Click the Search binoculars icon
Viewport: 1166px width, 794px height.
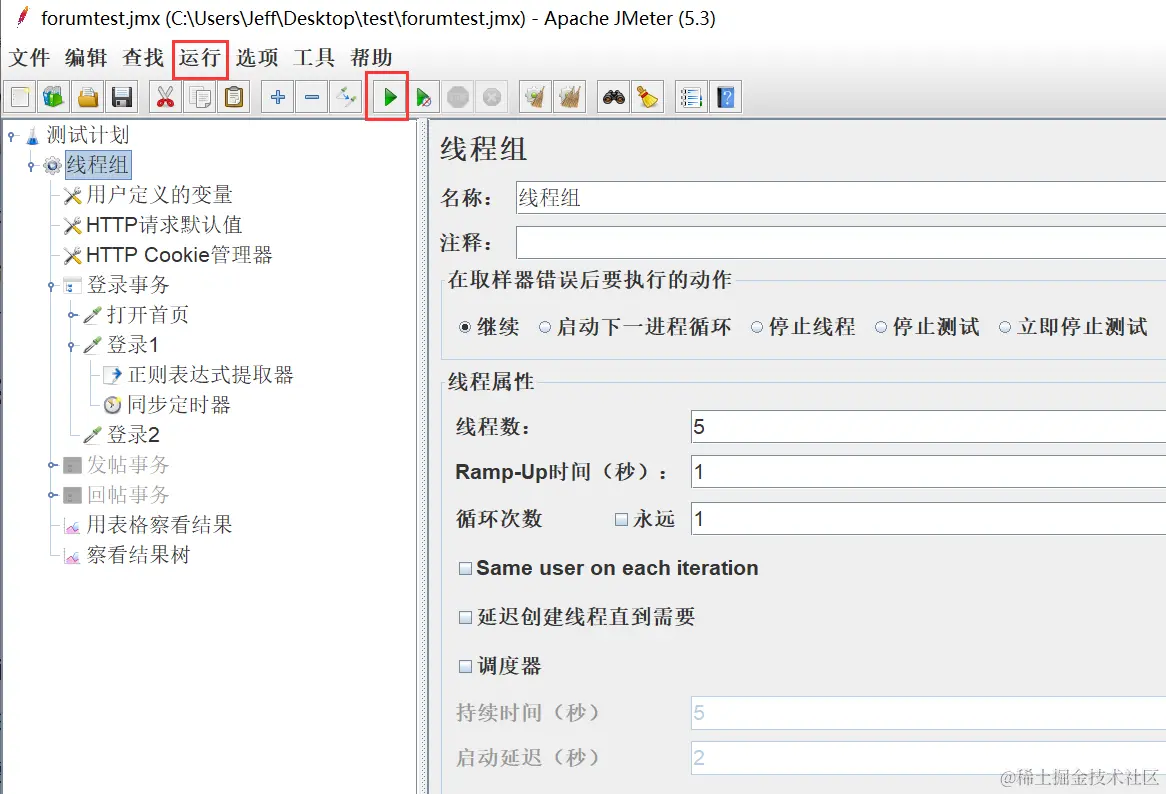[x=613, y=97]
